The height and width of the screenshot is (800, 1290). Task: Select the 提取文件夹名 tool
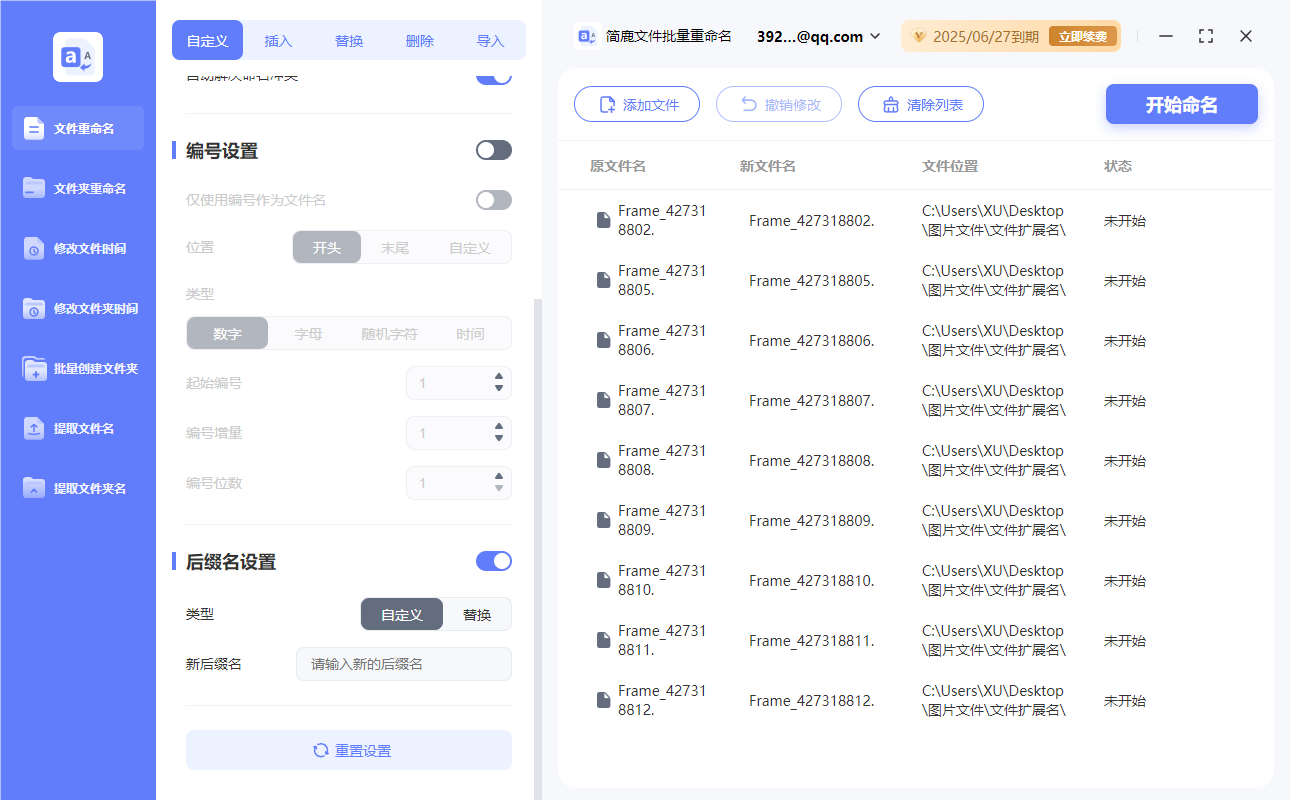click(77, 488)
